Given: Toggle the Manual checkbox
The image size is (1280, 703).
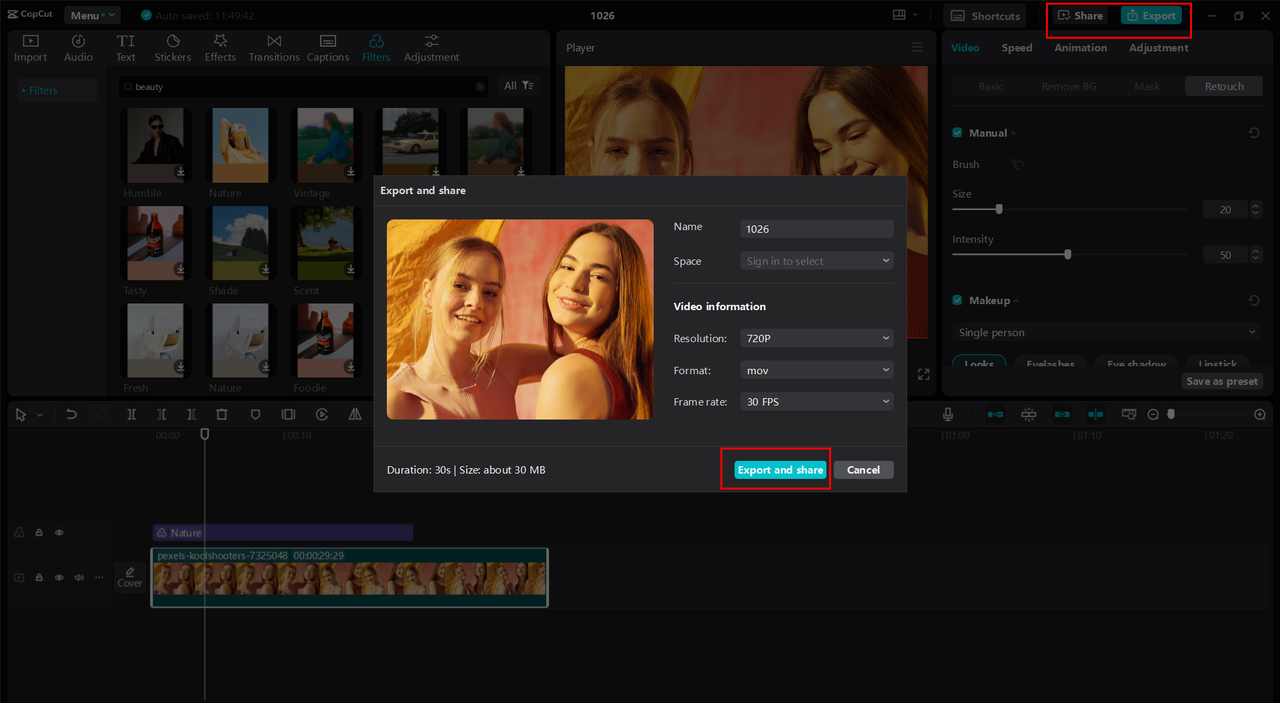Looking at the screenshot, I should (957, 133).
